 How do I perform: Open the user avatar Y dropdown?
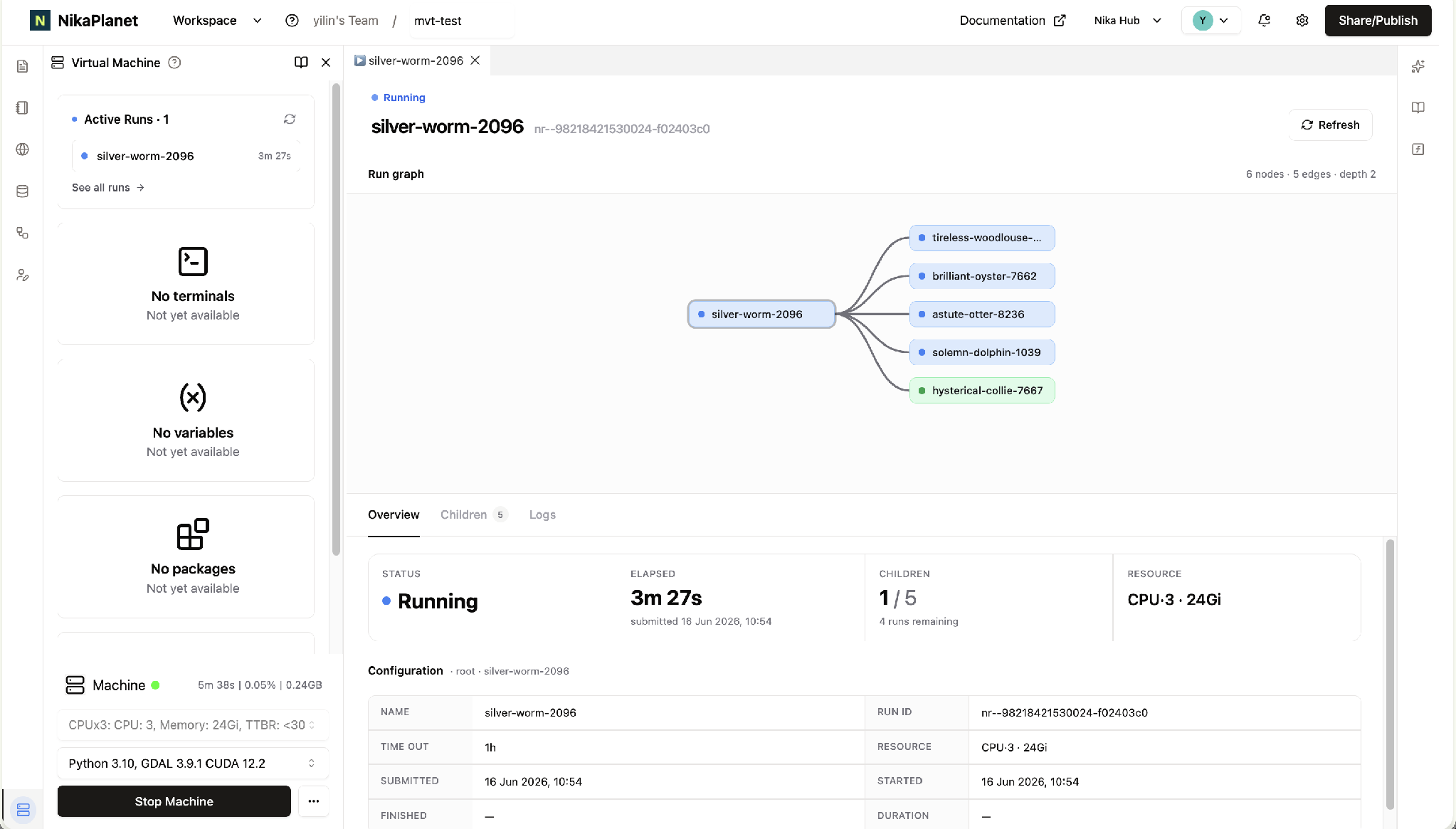click(x=1211, y=21)
